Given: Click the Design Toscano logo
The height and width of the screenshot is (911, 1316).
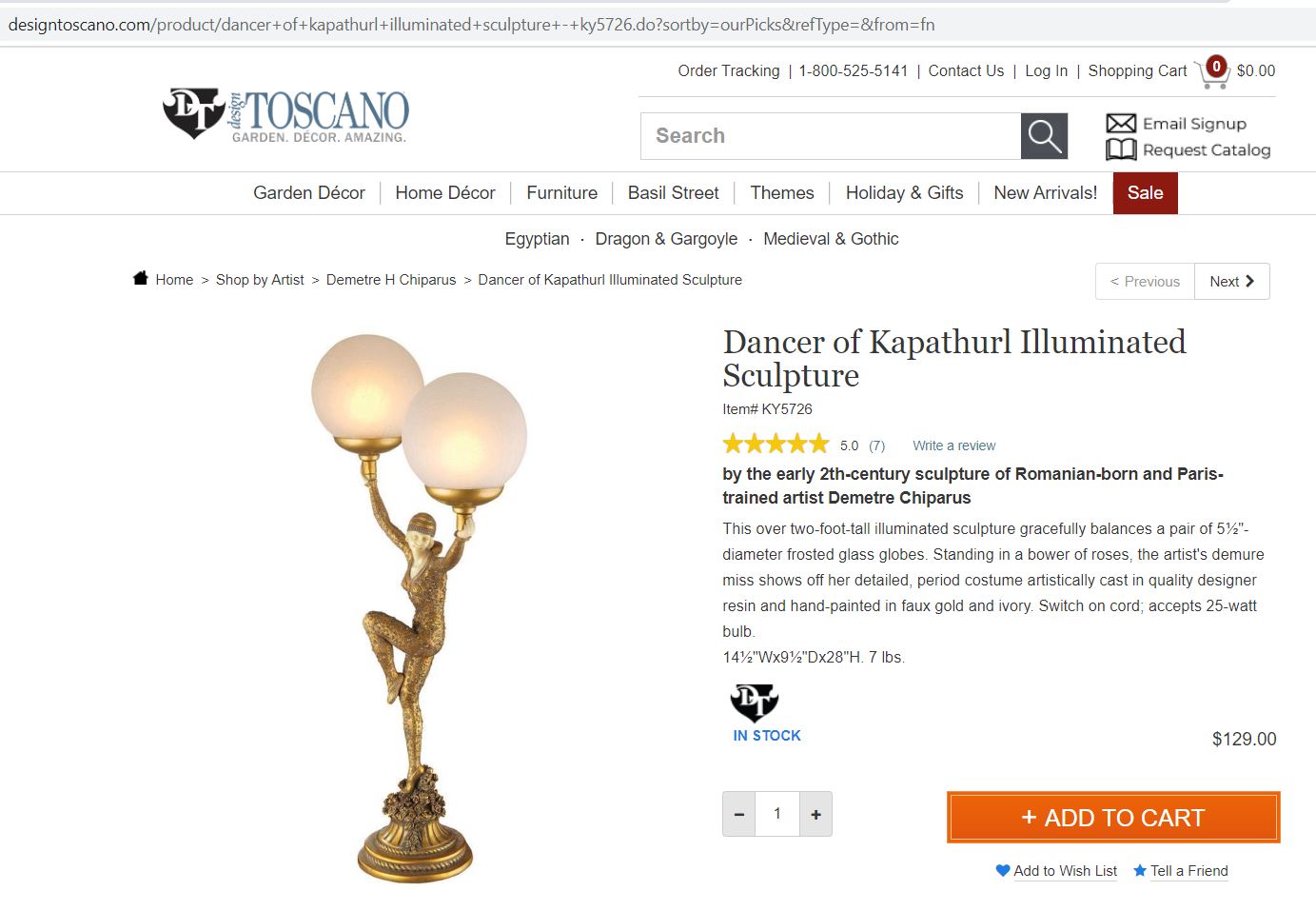Looking at the screenshot, I should (x=285, y=114).
